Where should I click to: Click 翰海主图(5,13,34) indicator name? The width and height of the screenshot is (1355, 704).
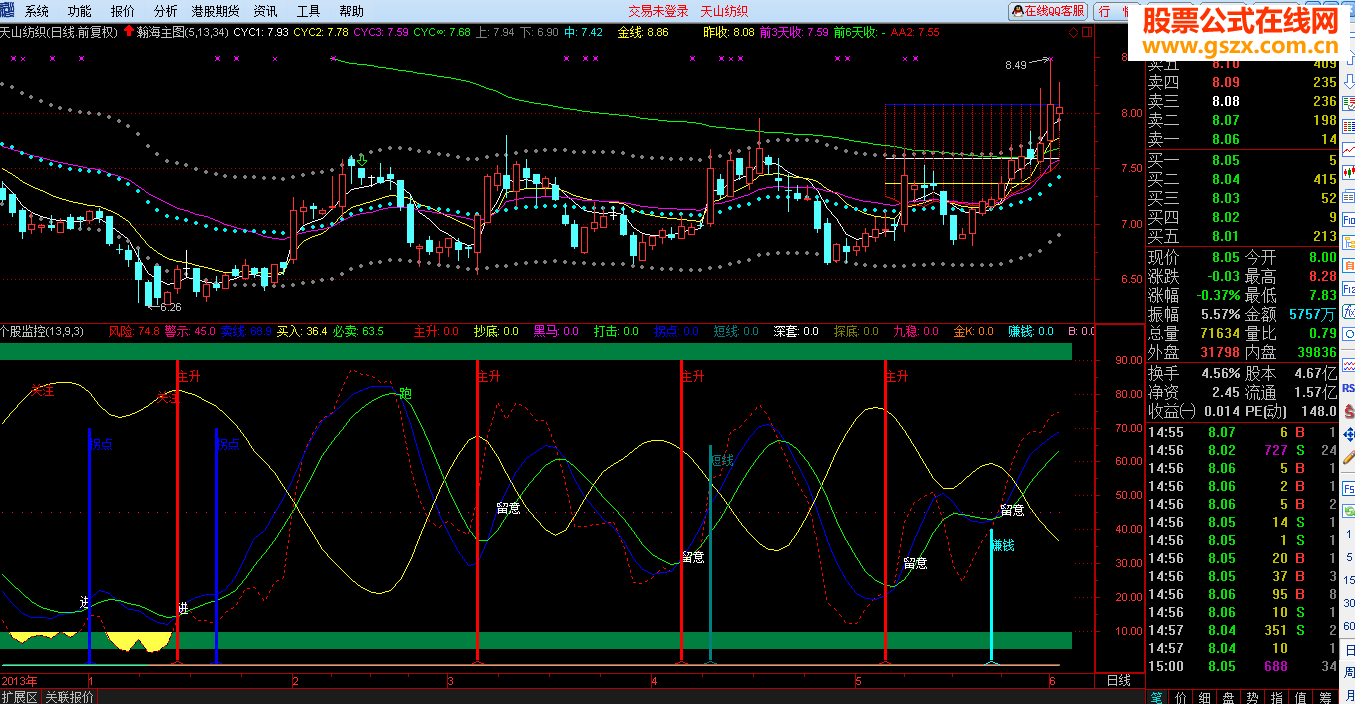click(182, 32)
